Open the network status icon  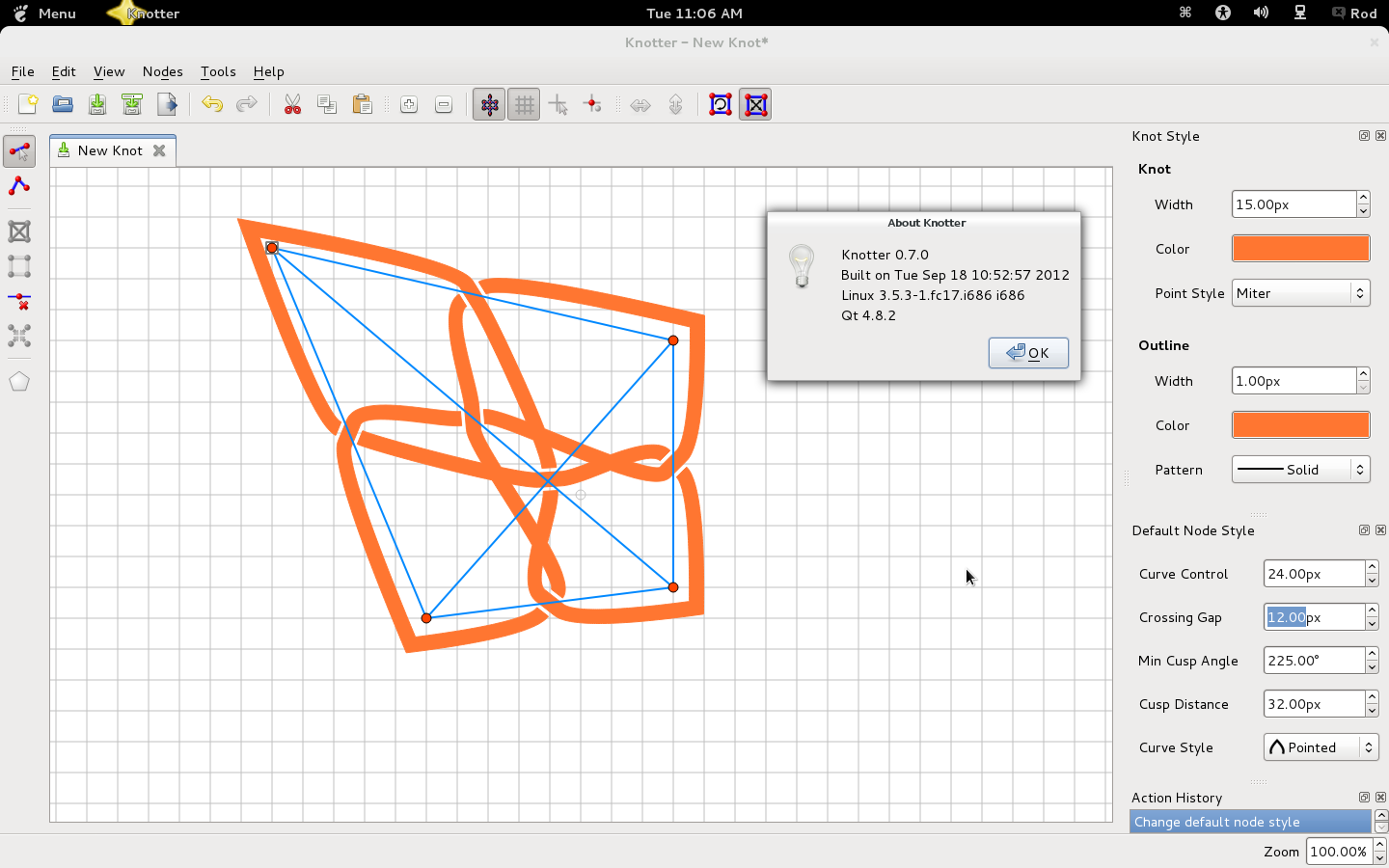click(1300, 13)
